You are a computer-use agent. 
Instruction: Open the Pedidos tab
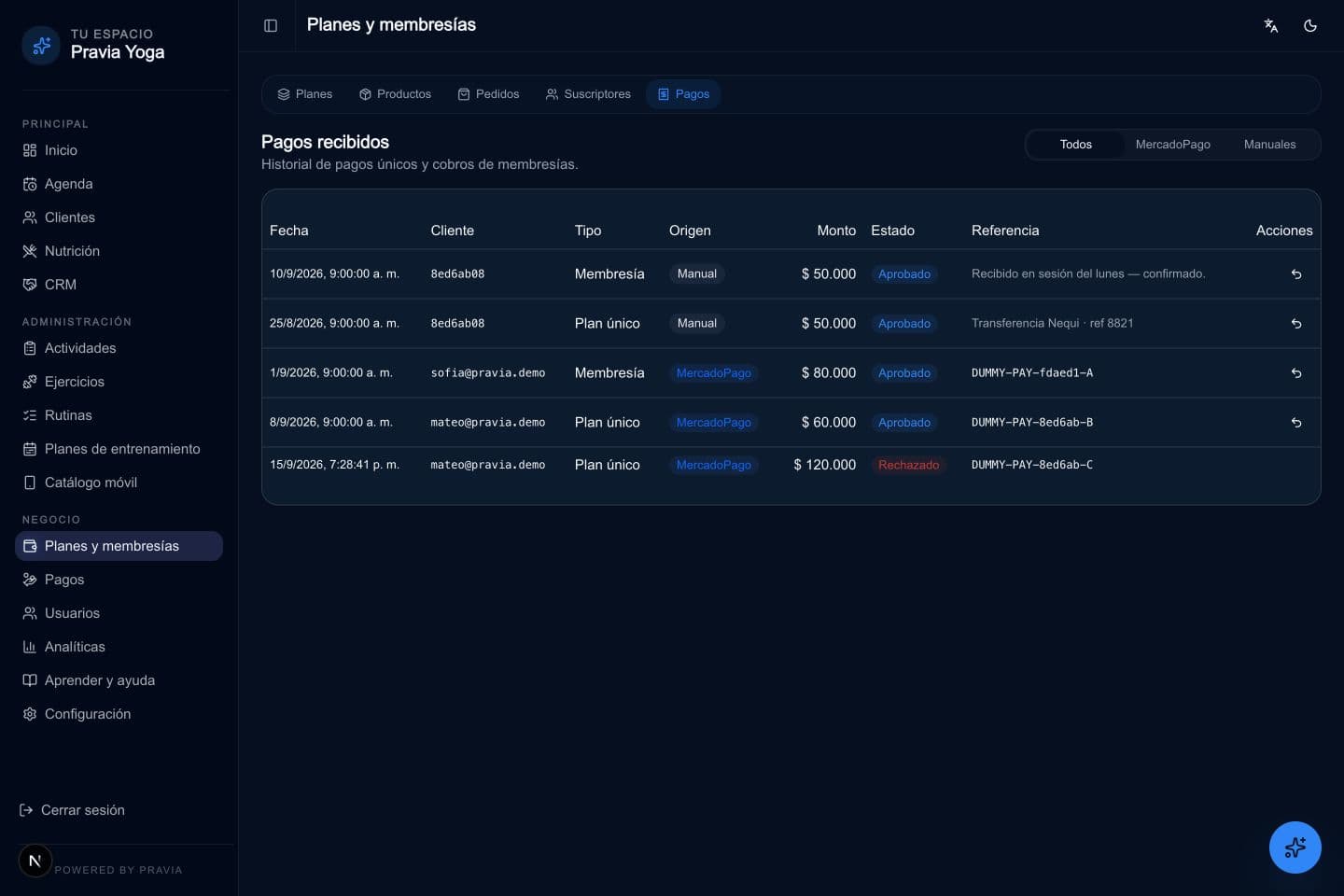[x=488, y=94]
